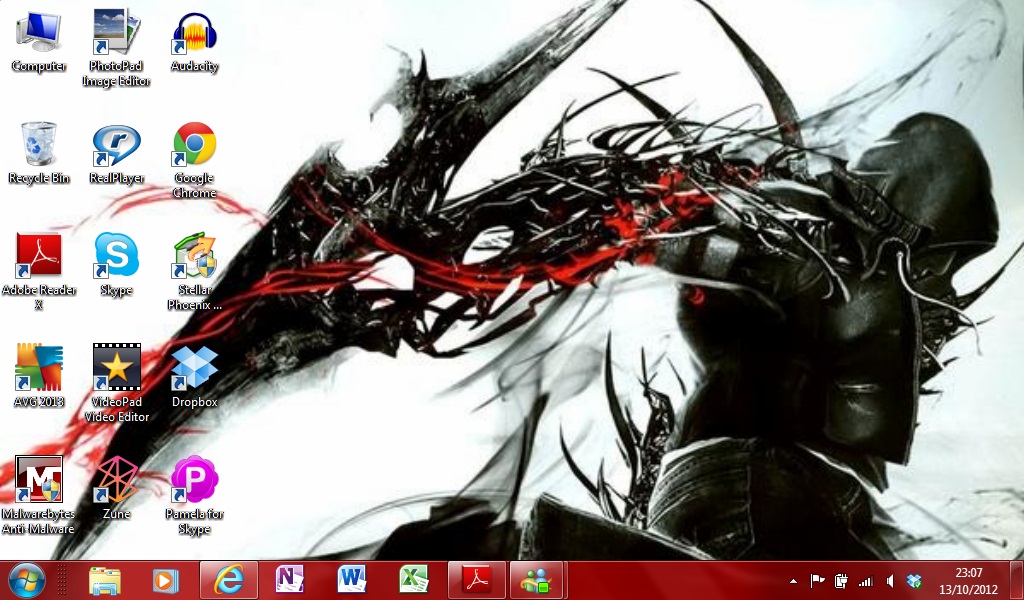Image resolution: width=1024 pixels, height=600 pixels.
Task: Open Action Center flag in the tray
Action: (x=817, y=580)
